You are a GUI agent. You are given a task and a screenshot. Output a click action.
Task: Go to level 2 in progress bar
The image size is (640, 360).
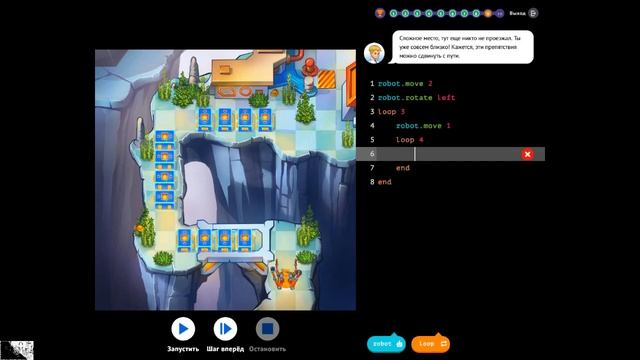[x=405, y=13]
